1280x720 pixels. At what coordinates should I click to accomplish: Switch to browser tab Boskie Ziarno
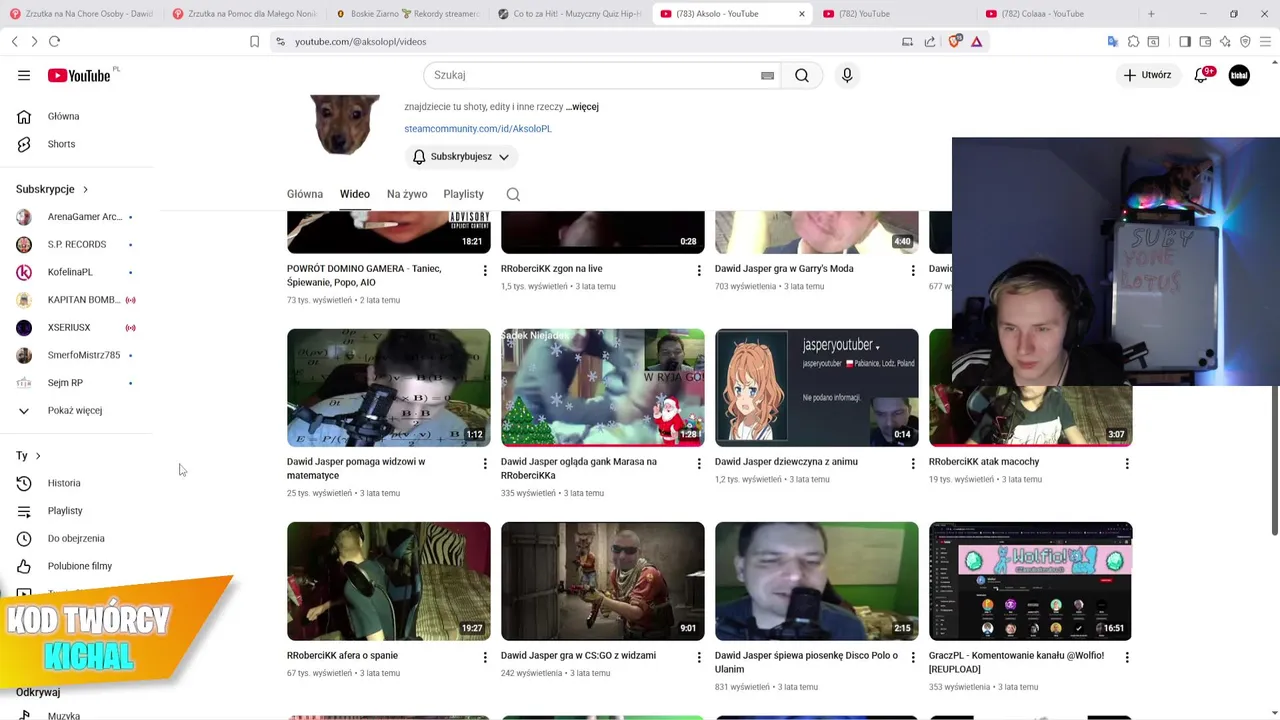[407, 14]
